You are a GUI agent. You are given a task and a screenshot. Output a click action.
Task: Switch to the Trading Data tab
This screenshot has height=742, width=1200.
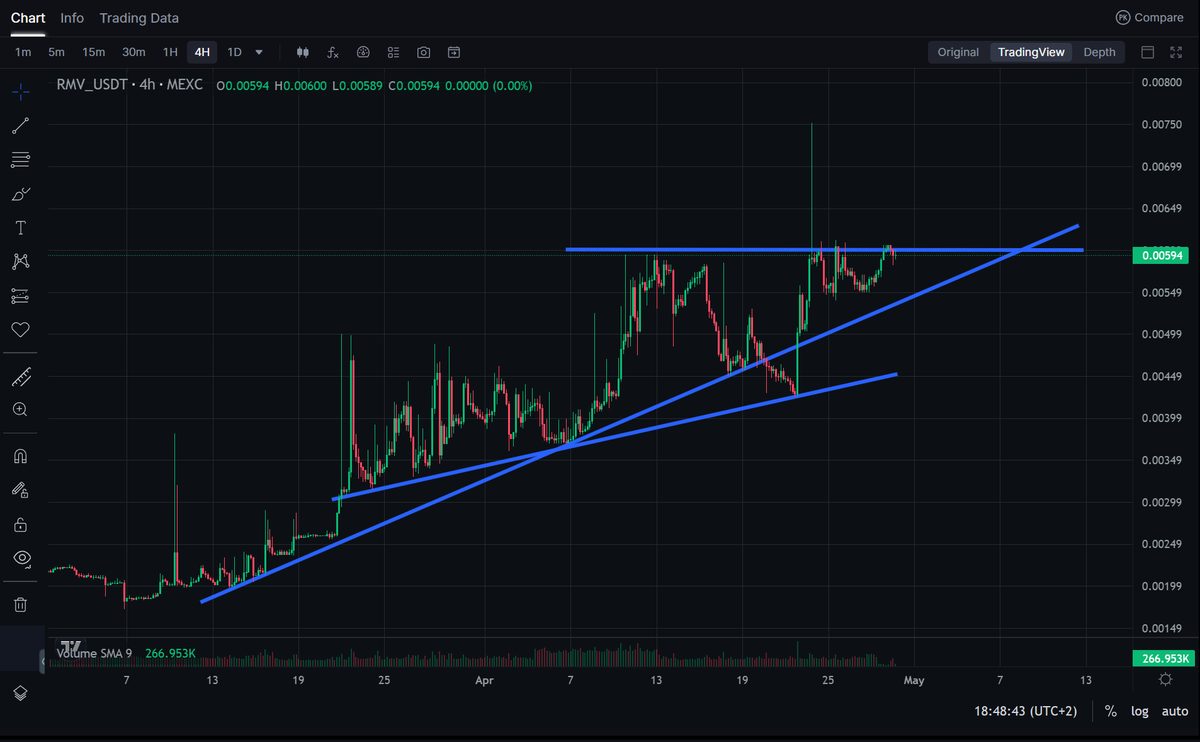click(x=139, y=17)
